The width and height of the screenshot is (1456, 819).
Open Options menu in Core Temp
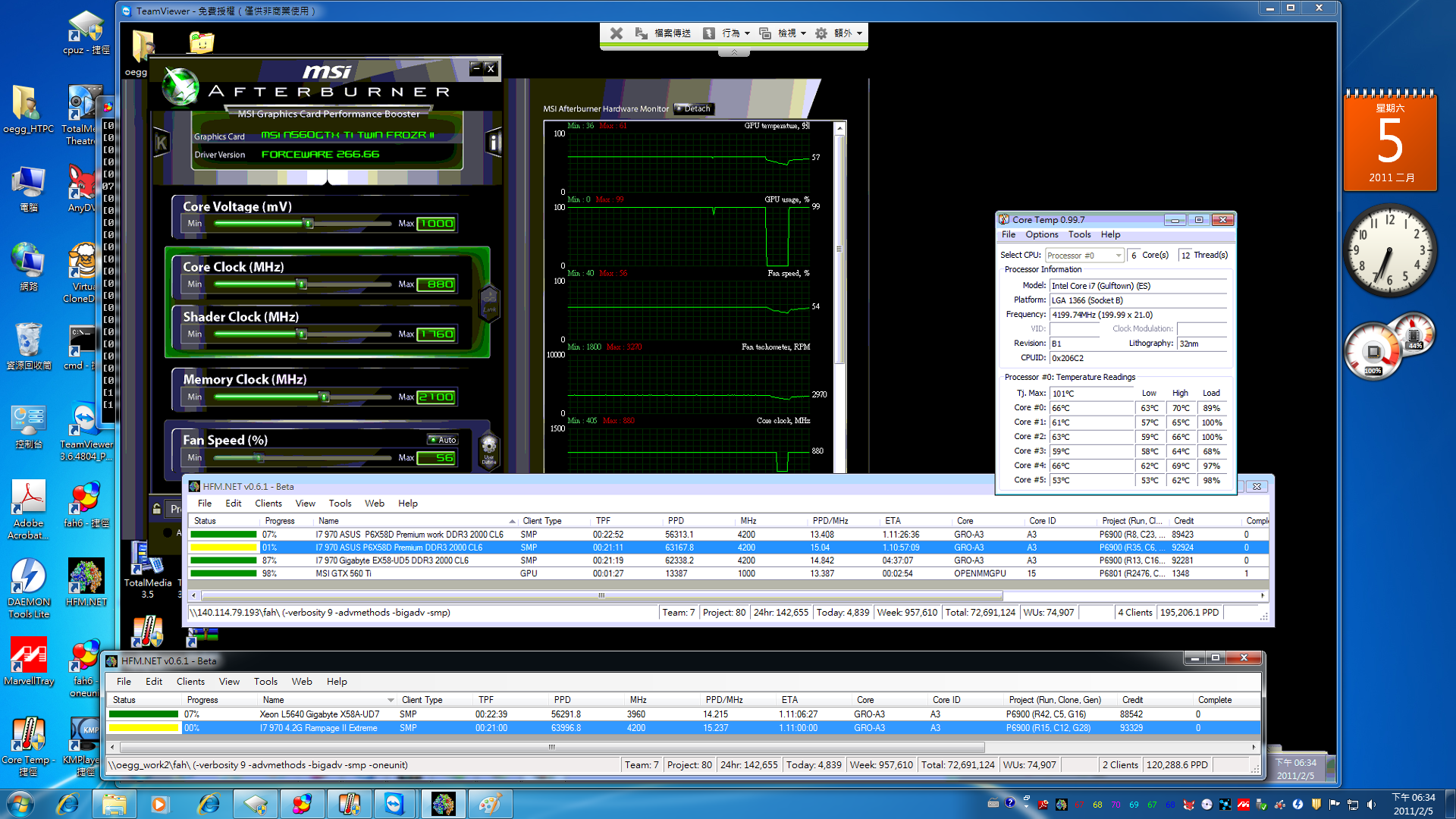click(x=1042, y=235)
